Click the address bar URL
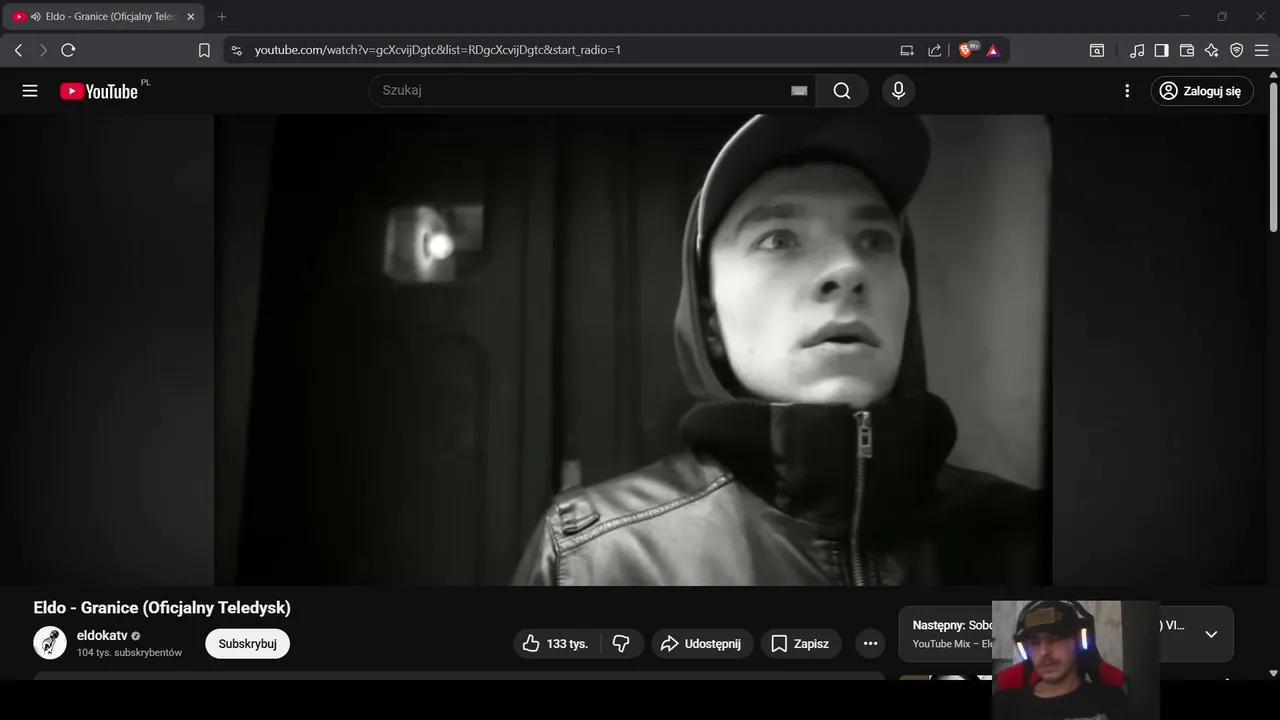Screen dimensions: 1280x720 click(x=437, y=50)
